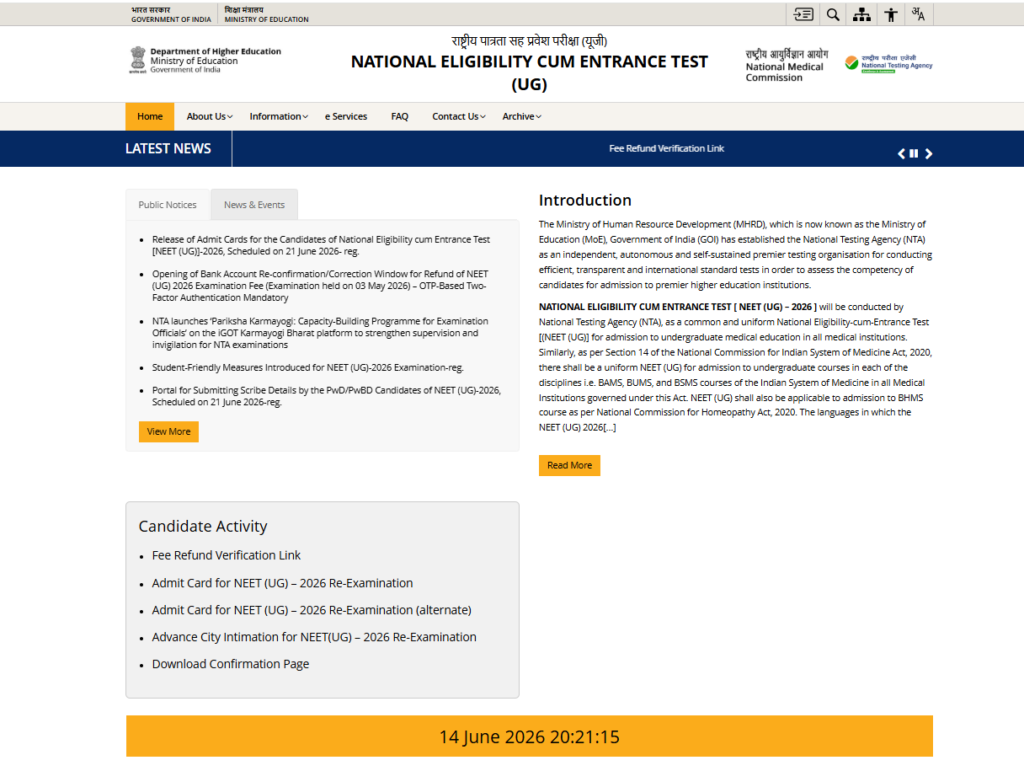Expand the Contact Us dropdown menu
This screenshot has height=771, width=1024.
click(458, 116)
